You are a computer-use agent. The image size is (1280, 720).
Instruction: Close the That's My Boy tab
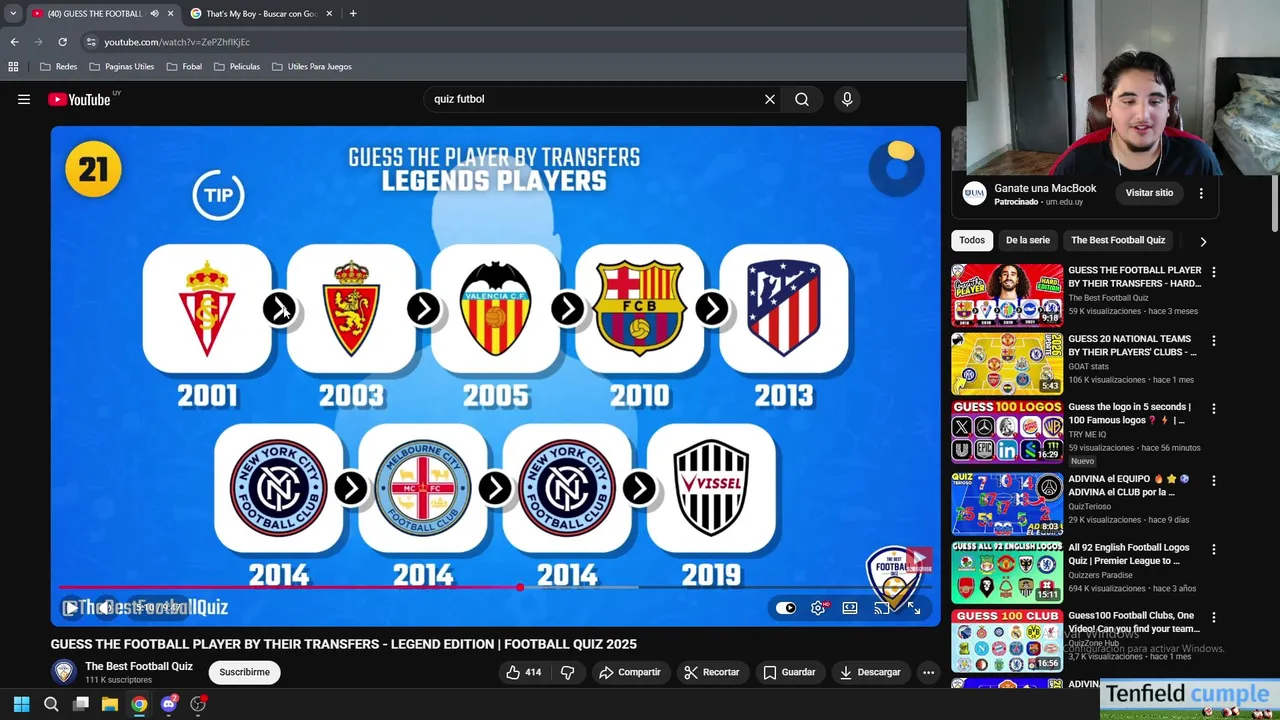pos(329,14)
